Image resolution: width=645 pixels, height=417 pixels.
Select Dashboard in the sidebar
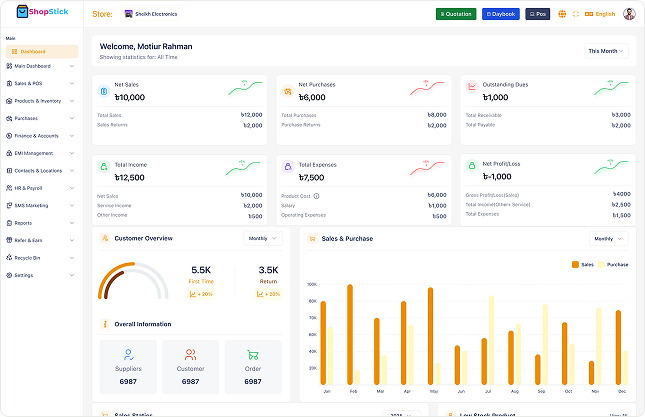click(42, 51)
